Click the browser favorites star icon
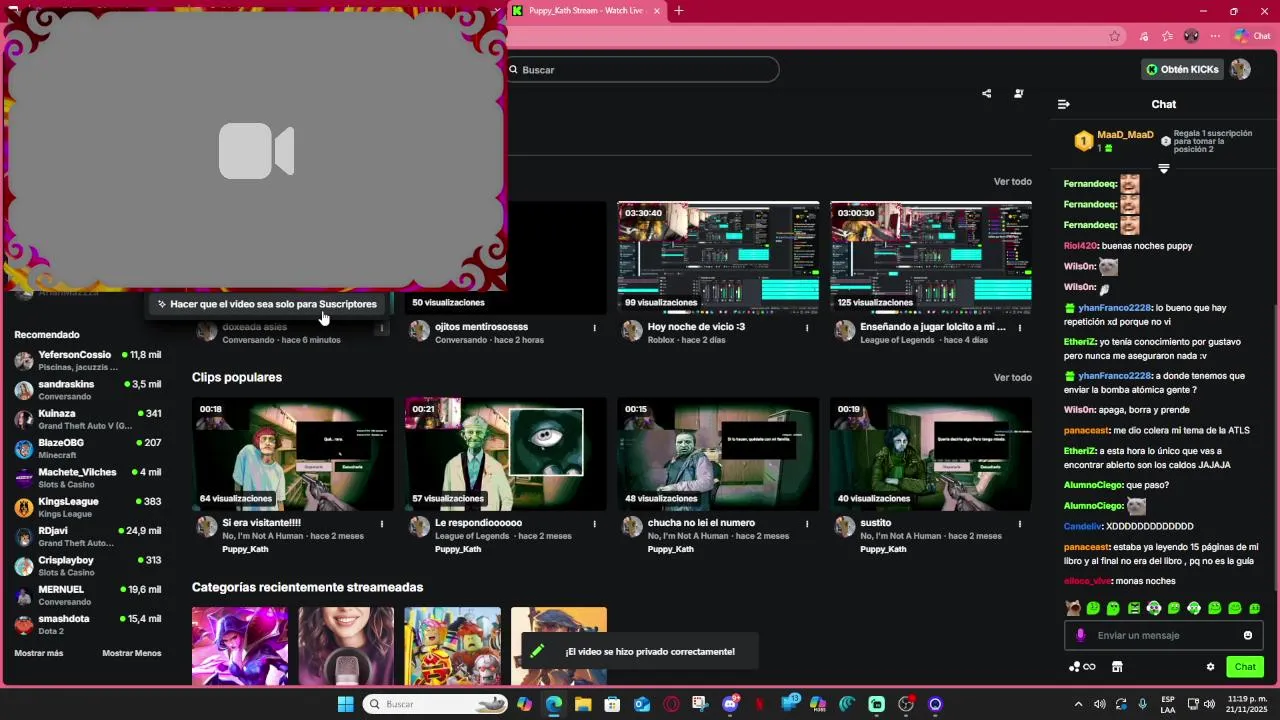 click(x=1114, y=36)
